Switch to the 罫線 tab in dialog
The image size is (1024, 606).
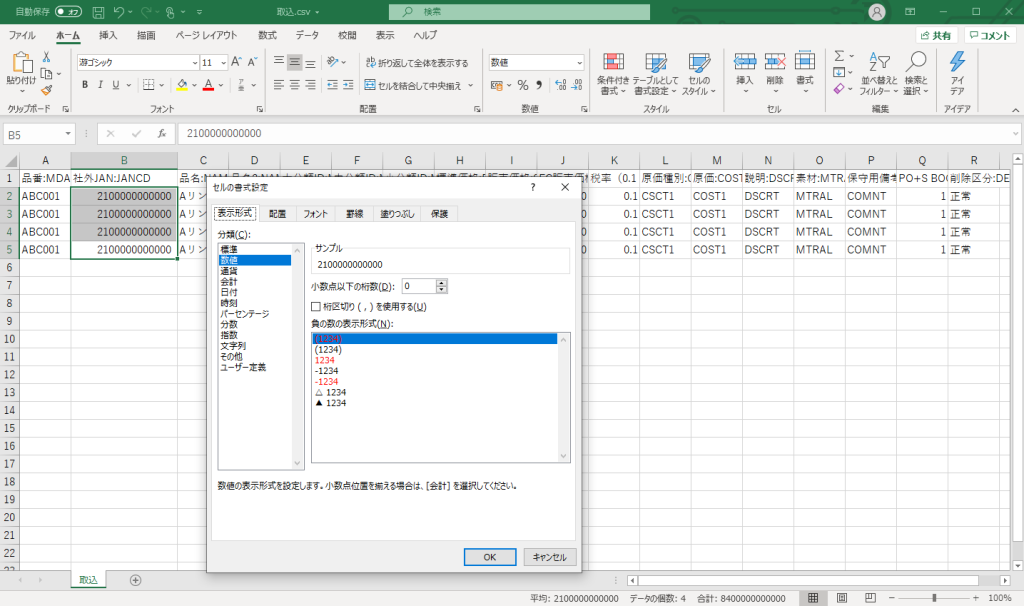(x=355, y=213)
